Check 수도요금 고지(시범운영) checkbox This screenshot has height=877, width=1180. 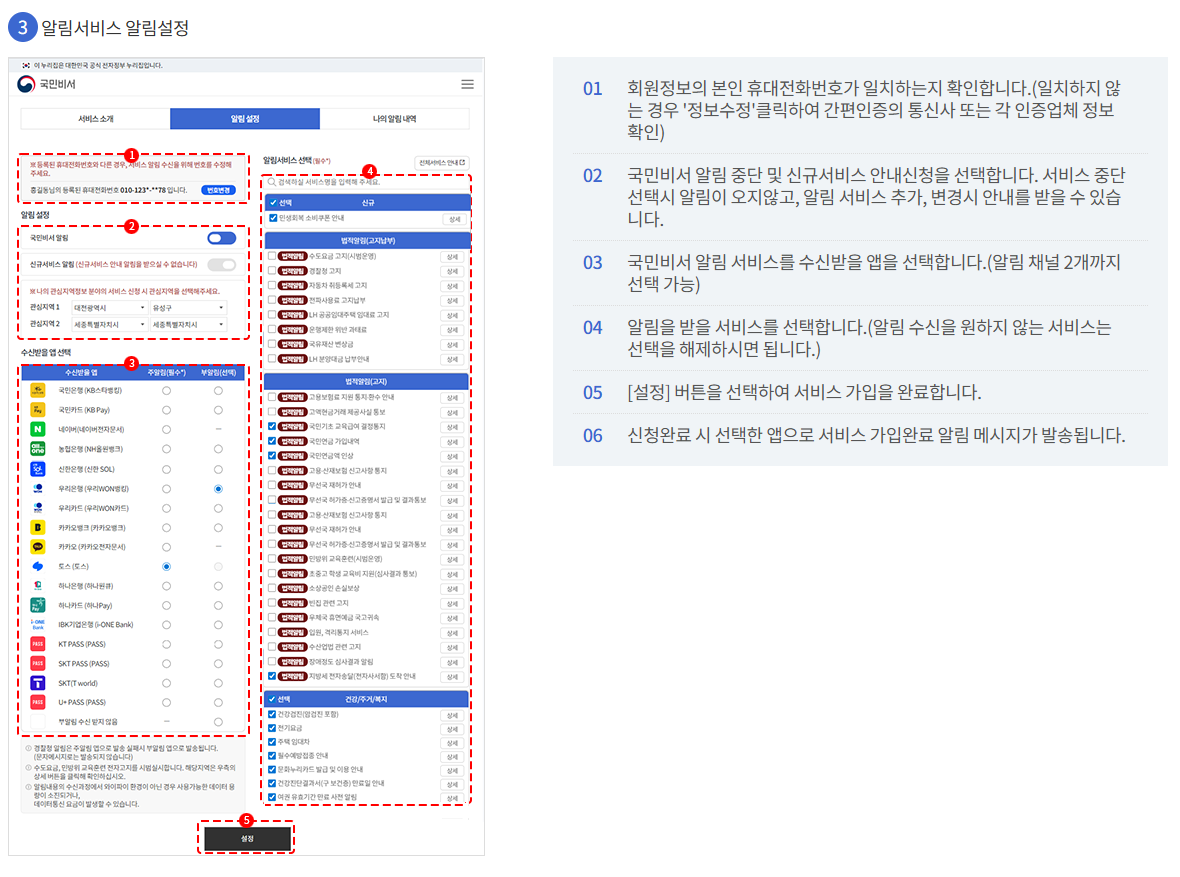[x=272, y=256]
